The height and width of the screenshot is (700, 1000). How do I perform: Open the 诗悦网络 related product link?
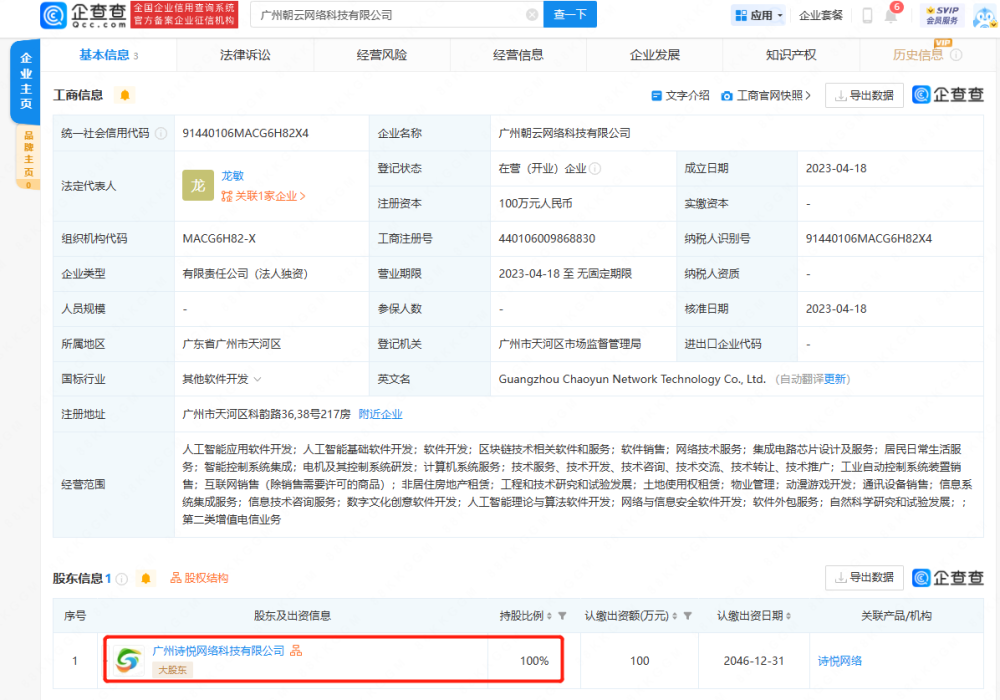click(x=839, y=661)
